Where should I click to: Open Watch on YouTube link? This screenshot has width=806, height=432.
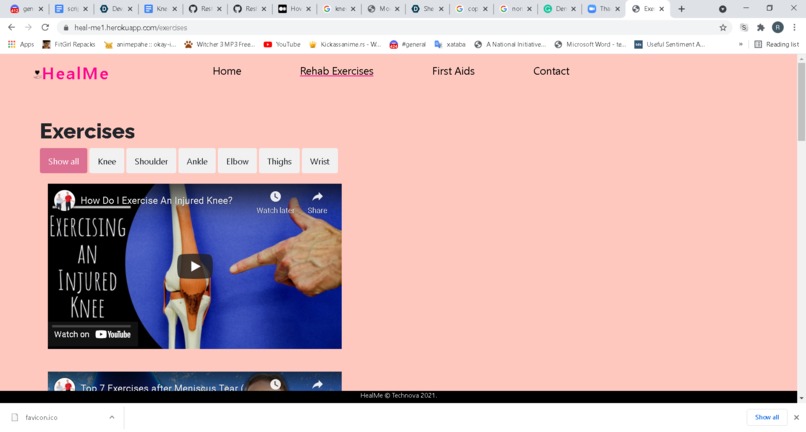[93, 334]
